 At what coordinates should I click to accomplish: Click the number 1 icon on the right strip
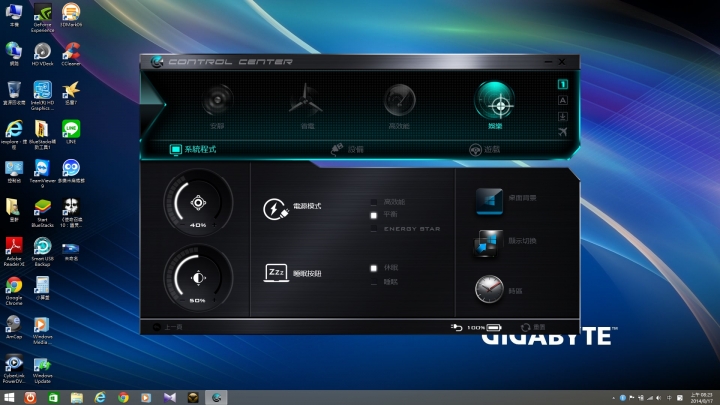coord(562,84)
